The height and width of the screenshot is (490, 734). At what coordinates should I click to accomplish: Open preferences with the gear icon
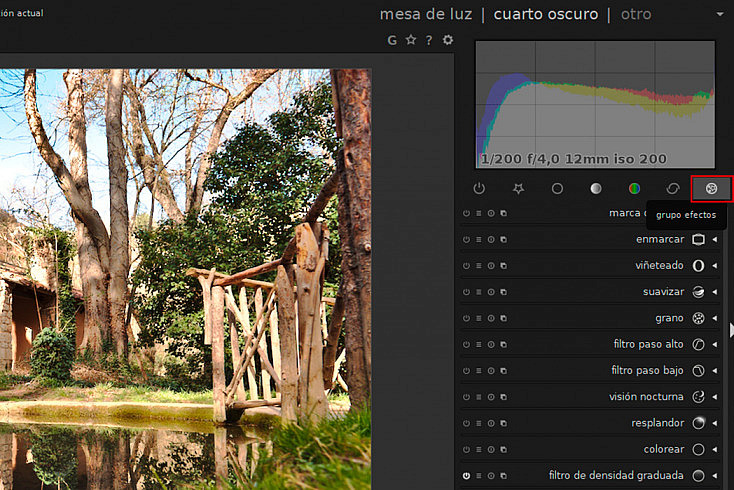tap(448, 40)
